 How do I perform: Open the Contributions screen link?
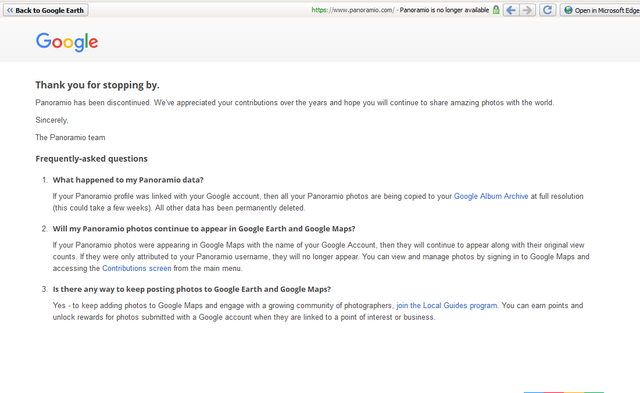point(137,268)
